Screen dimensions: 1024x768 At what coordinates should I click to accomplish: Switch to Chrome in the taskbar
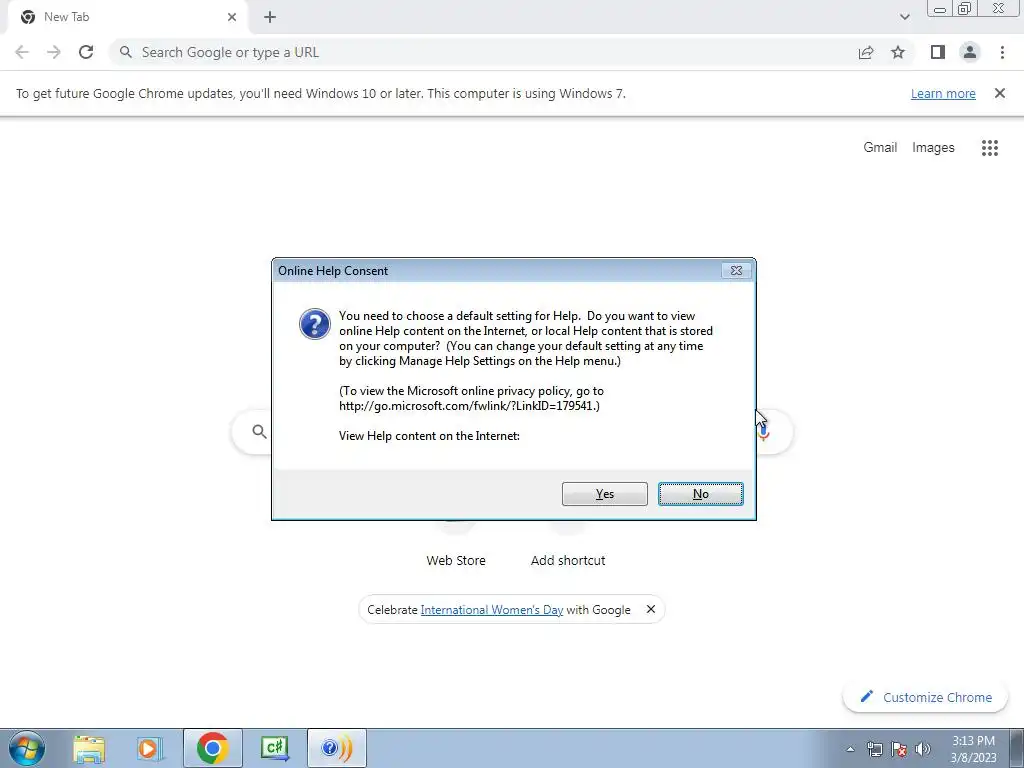click(212, 748)
